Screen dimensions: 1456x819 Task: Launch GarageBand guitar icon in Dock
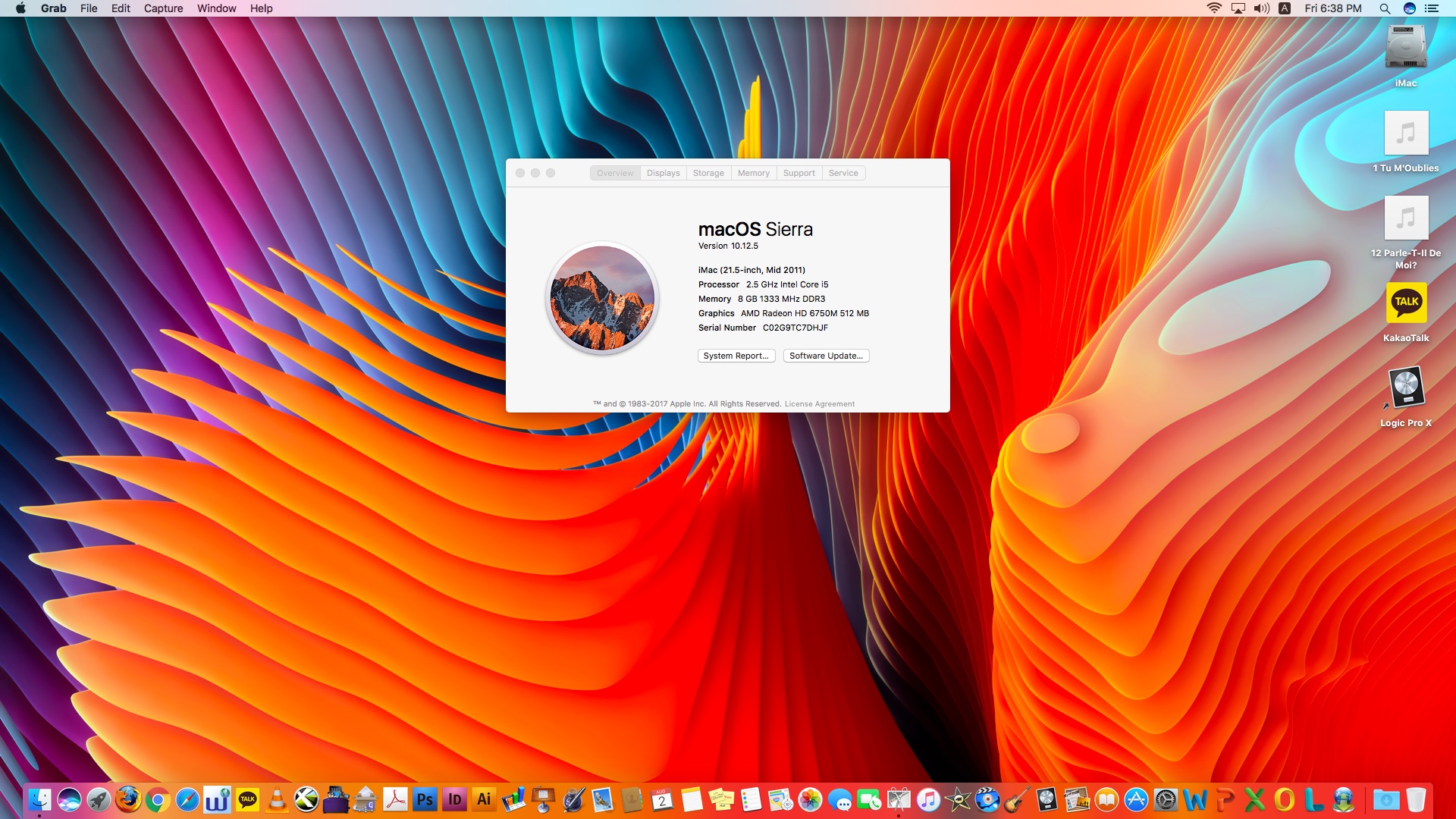pos(1017,799)
